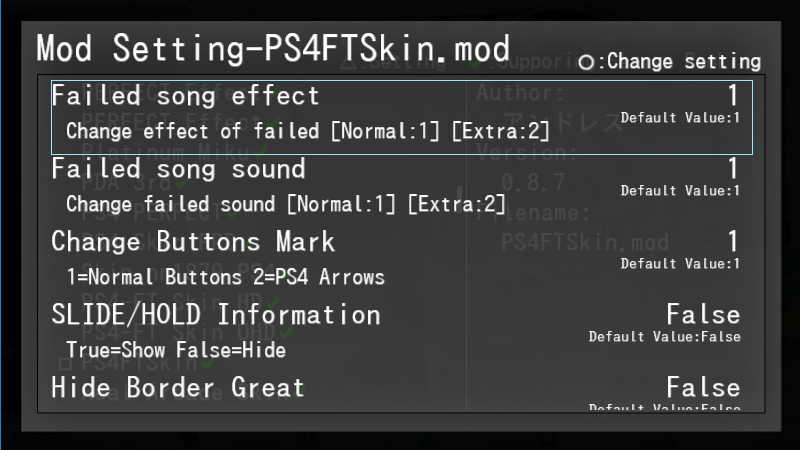800x450 pixels.
Task: Click Default Value:1 under Failed song sound
Action: pyautogui.click(x=680, y=191)
